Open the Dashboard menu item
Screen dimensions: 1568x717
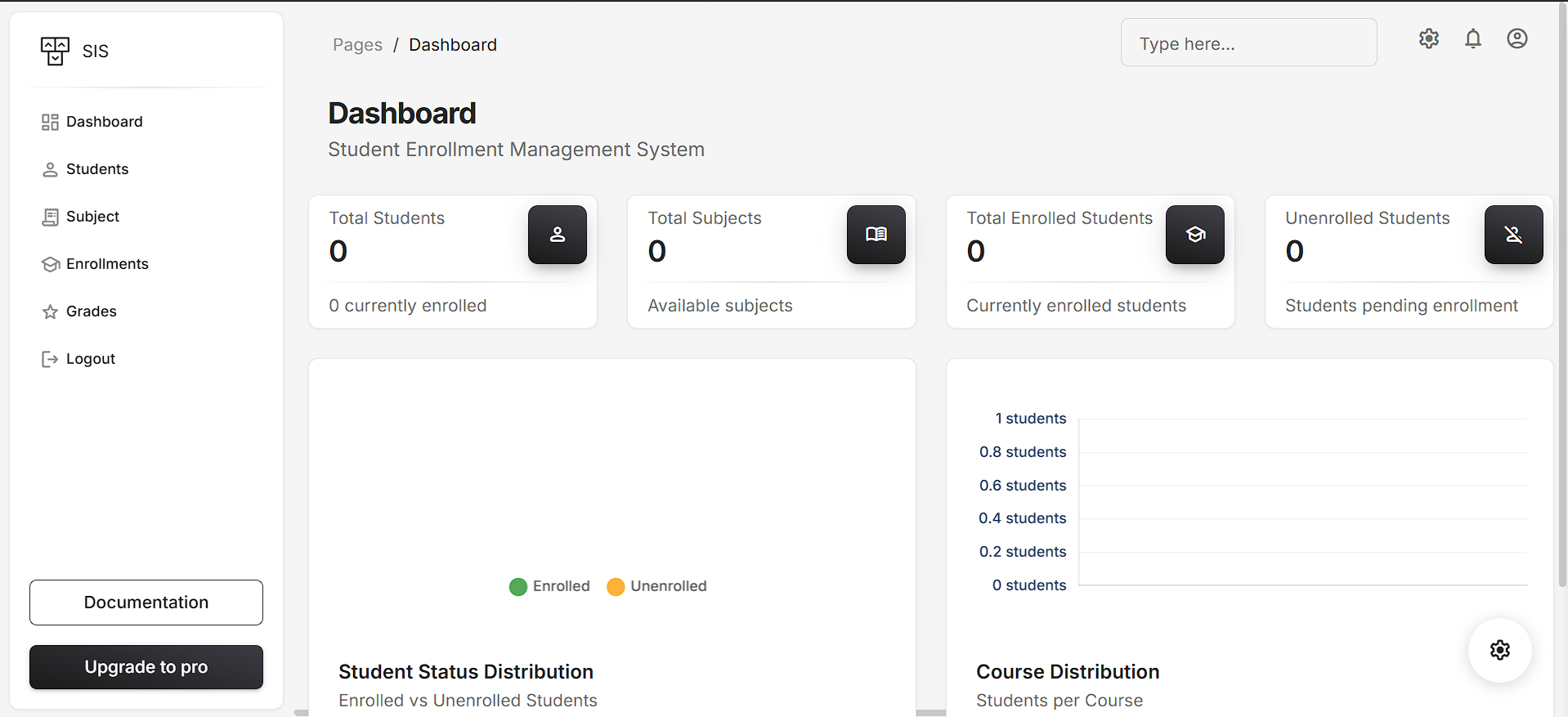(147, 122)
